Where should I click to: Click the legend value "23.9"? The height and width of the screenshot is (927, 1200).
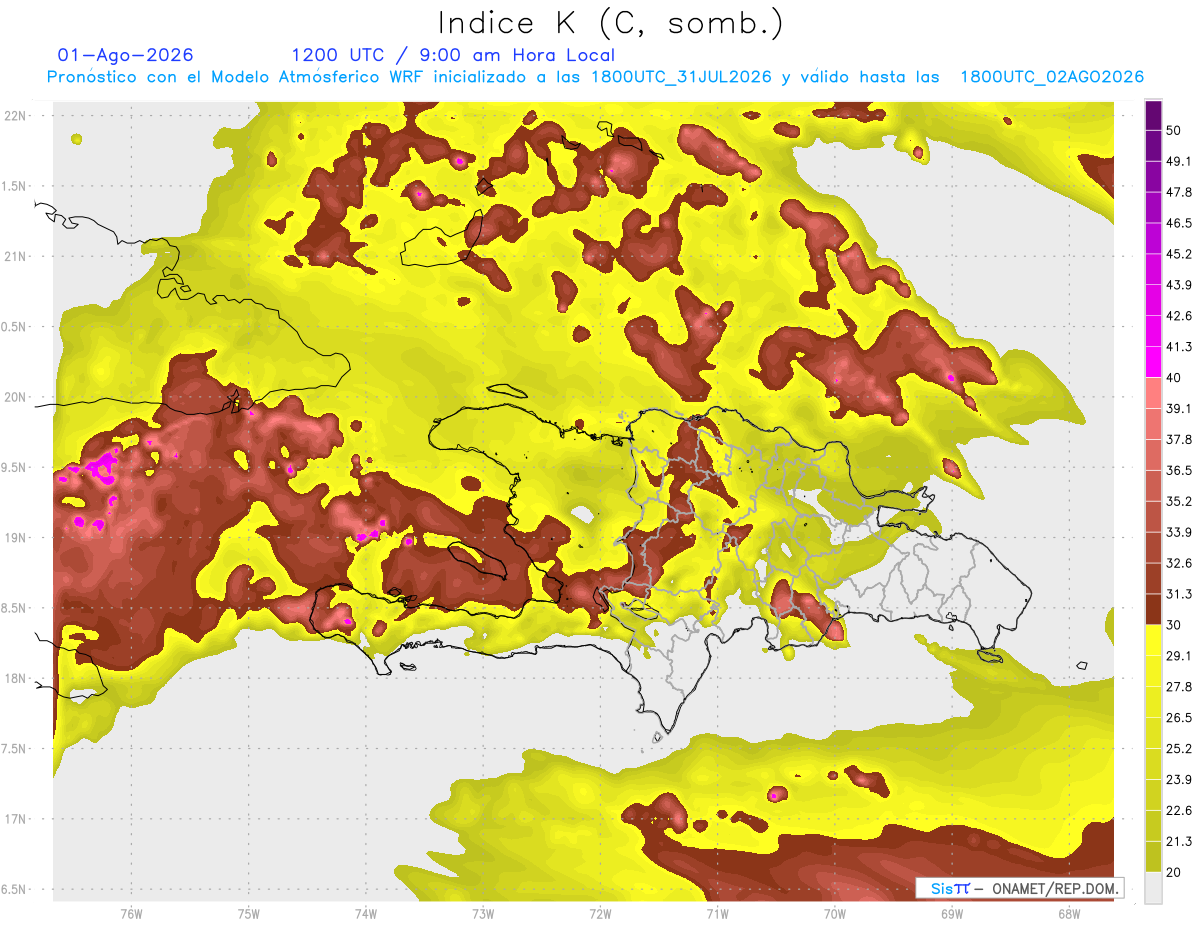(x=1179, y=780)
